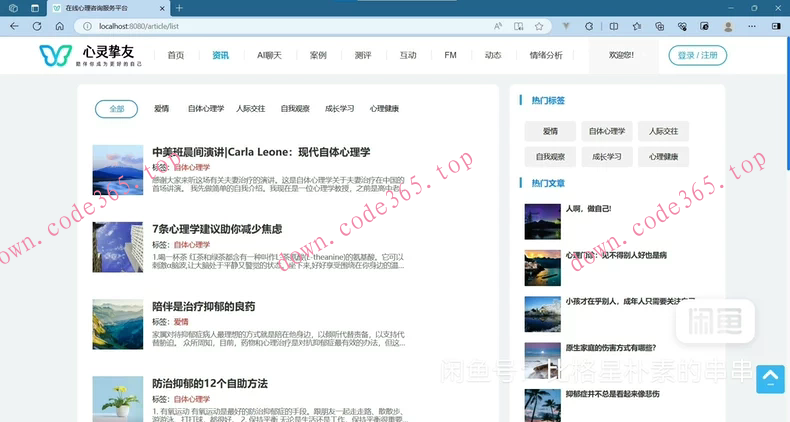This screenshot has height=422, width=790.
Task: Open Collections icon in toolbar
Action: [660, 26]
